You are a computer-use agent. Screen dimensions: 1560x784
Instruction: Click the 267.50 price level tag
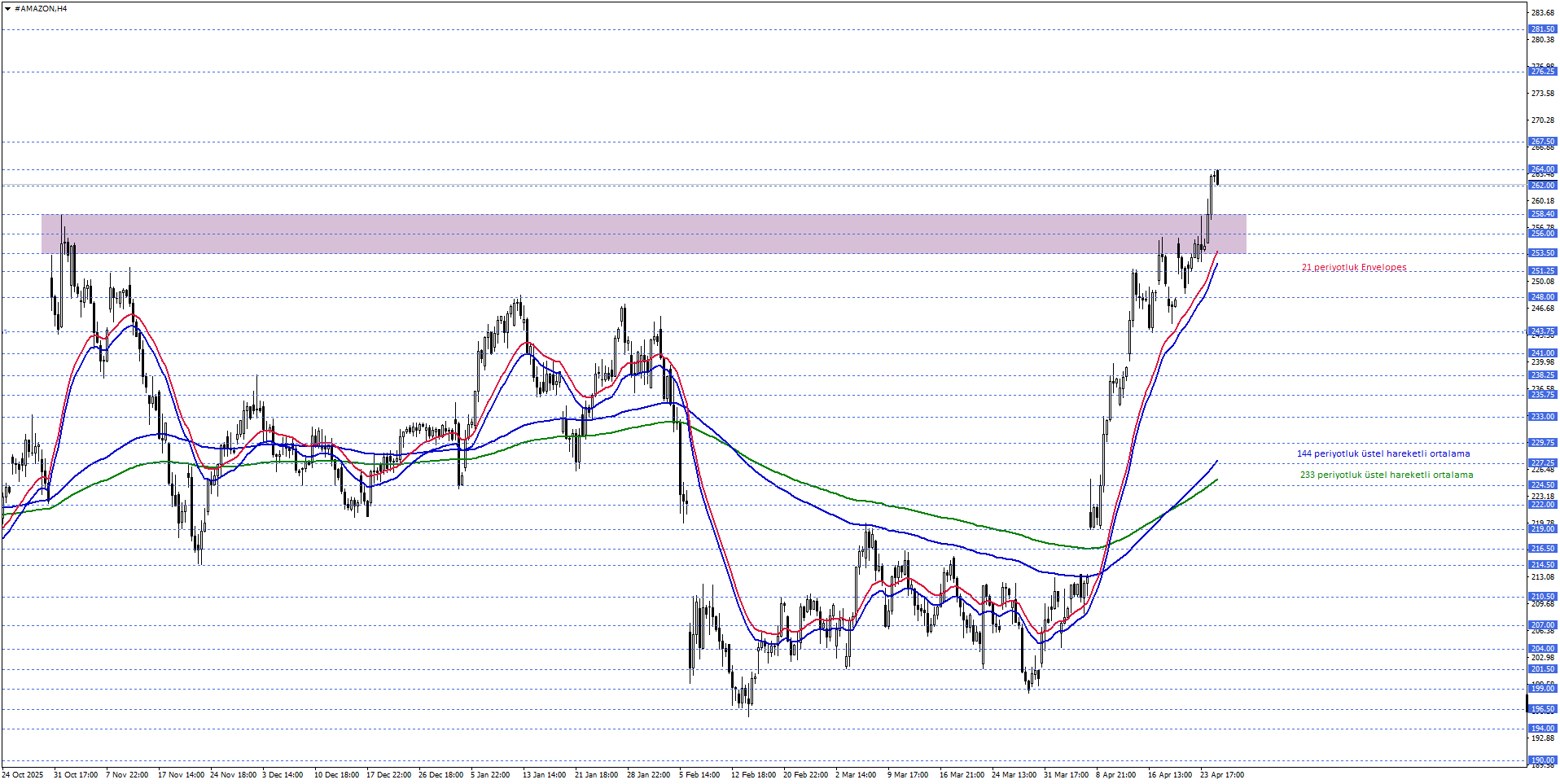1542,142
